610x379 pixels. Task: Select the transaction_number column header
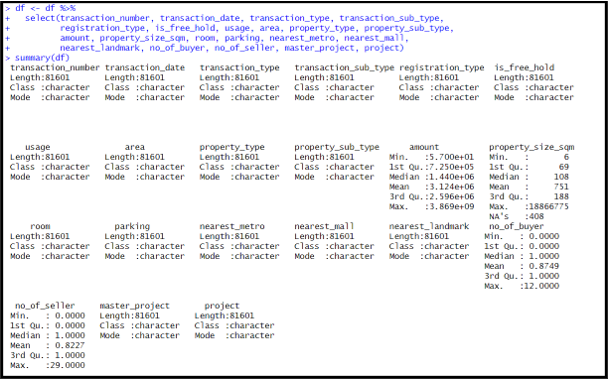(55, 68)
